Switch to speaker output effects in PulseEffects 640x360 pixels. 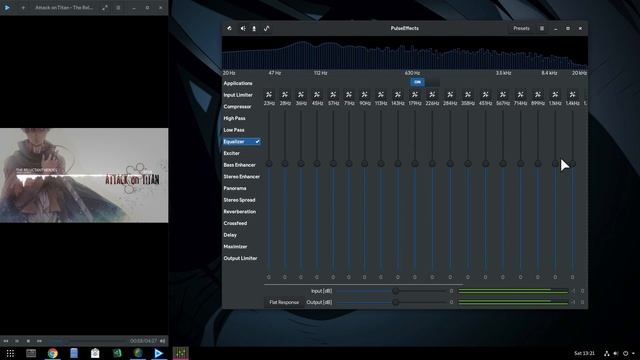tap(243, 28)
